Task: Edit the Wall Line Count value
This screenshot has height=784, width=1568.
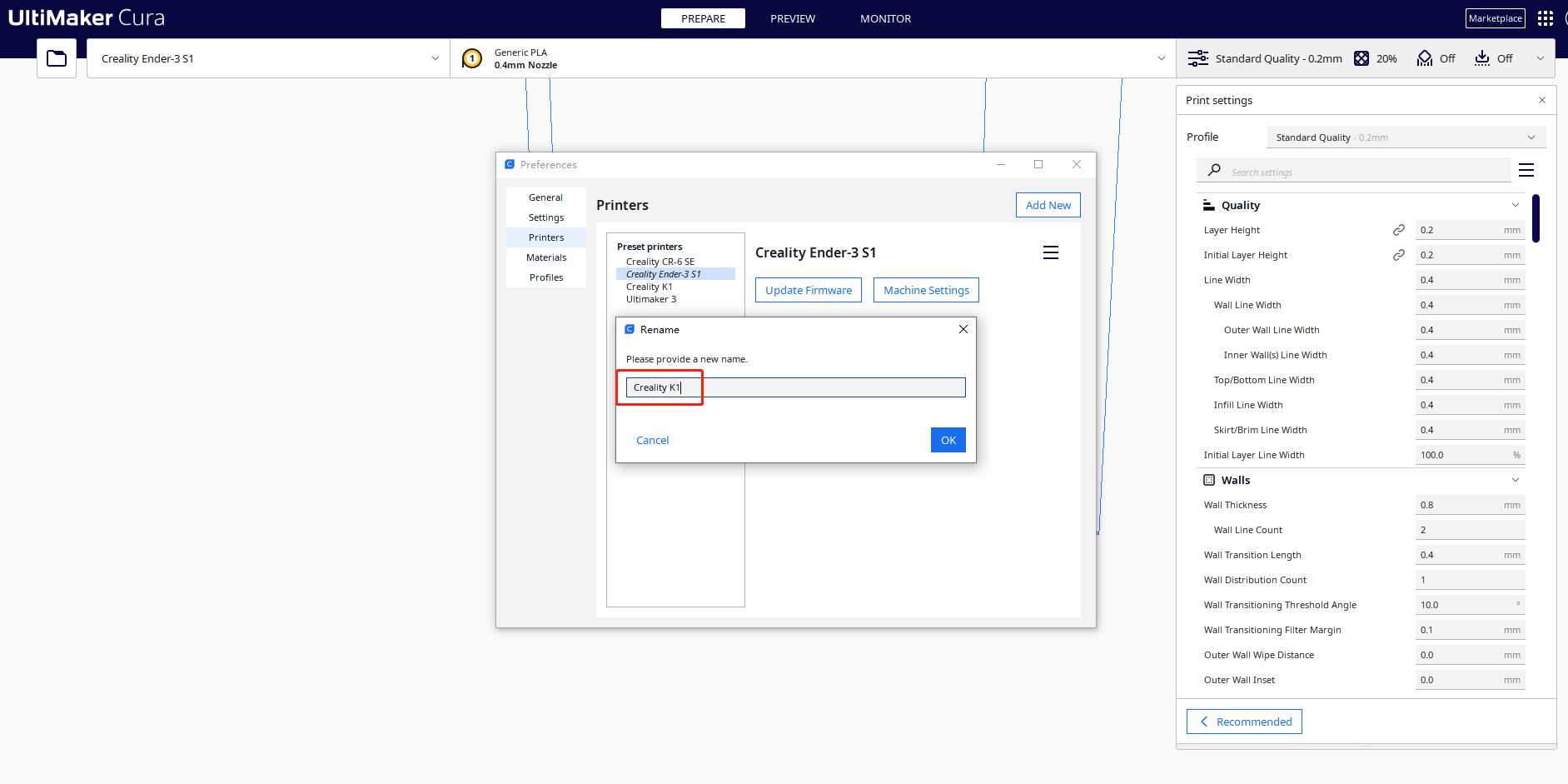Action: tap(1471, 530)
